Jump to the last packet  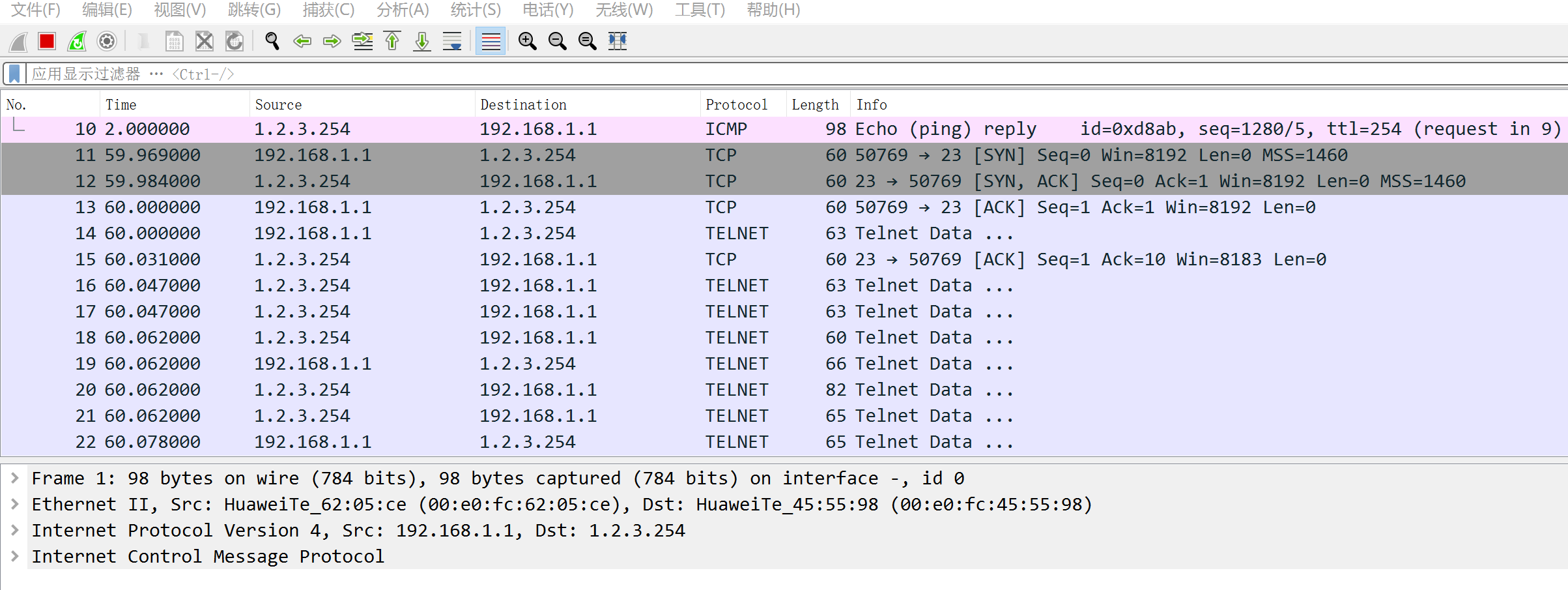point(422,42)
